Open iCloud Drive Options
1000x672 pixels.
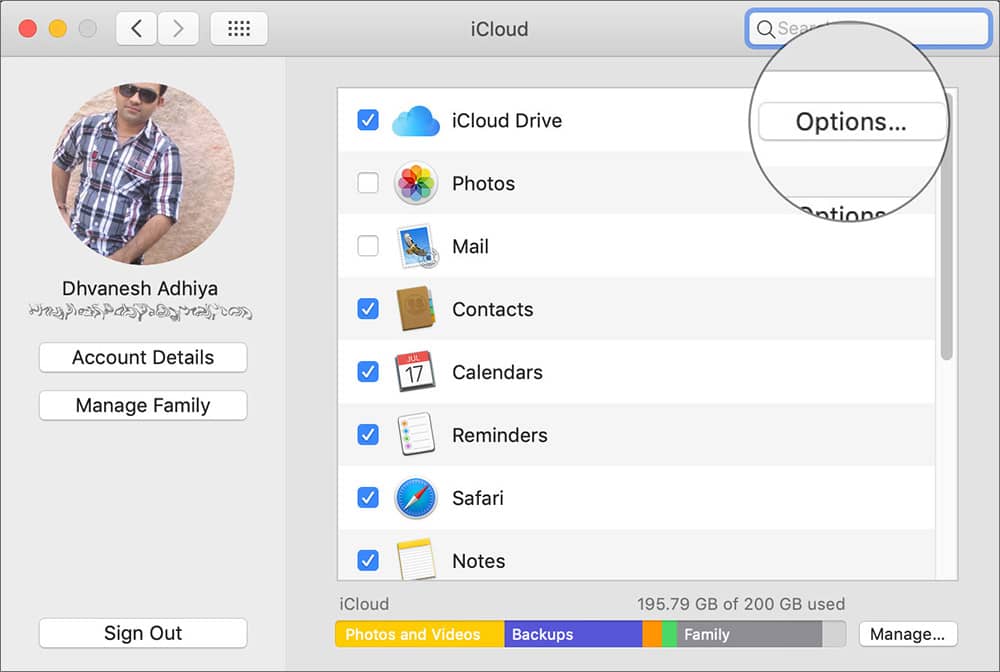coord(851,121)
